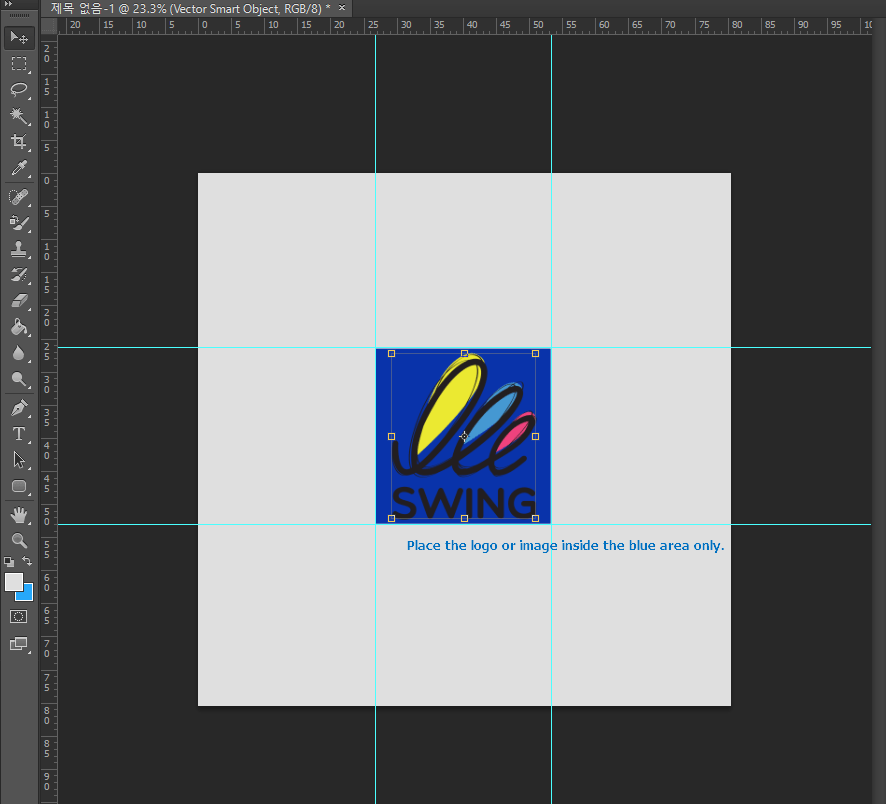Switch the screen display mode
Image resolution: width=886 pixels, height=804 pixels.
(x=19, y=643)
